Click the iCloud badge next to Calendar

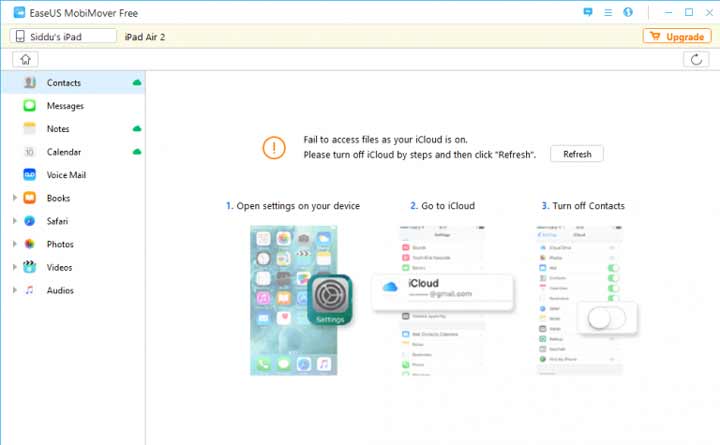[137, 152]
